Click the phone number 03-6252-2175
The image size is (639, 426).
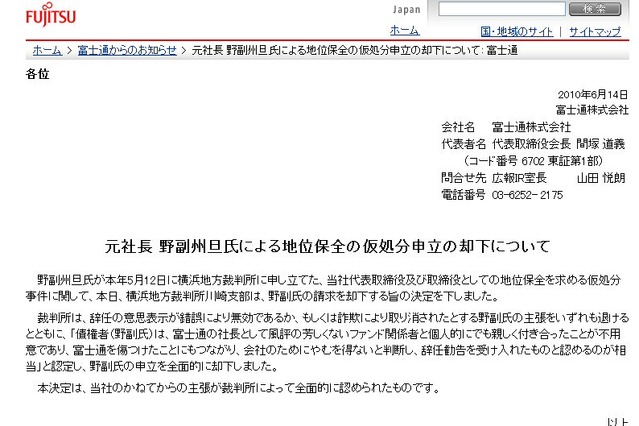pos(527,195)
